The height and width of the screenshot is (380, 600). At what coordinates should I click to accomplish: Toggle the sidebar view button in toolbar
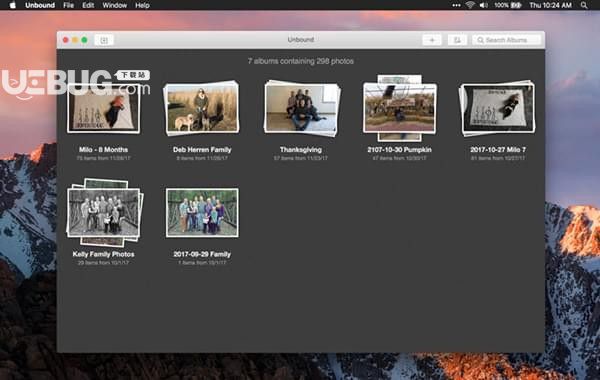click(x=104, y=40)
